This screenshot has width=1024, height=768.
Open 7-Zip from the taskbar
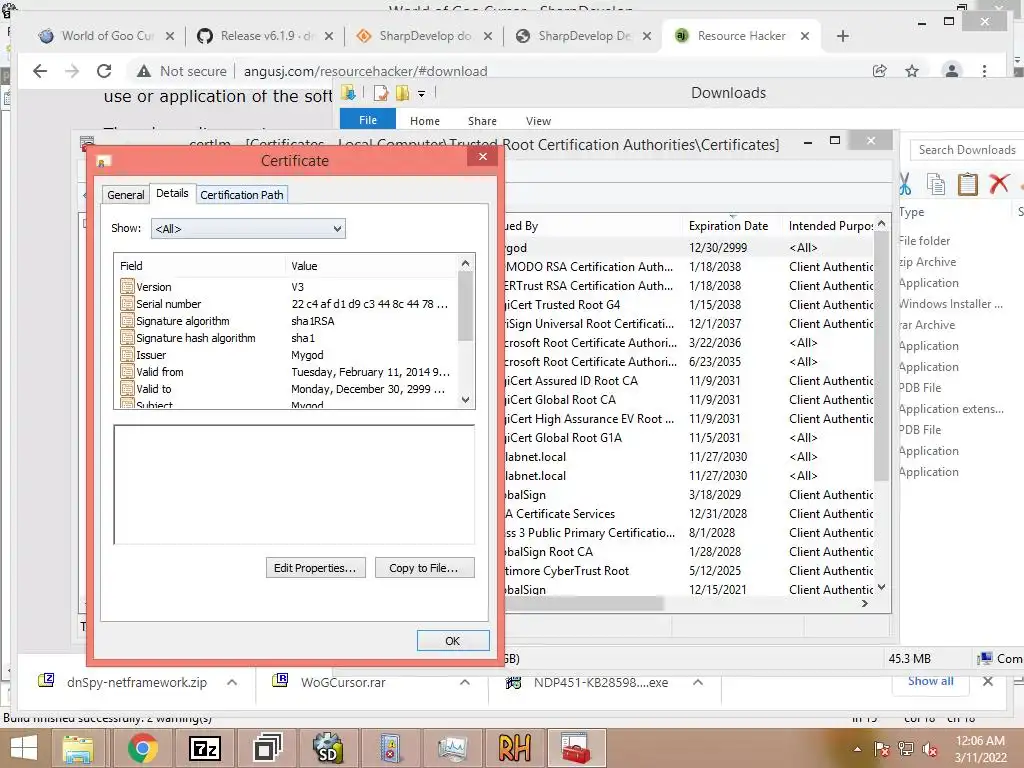[204, 748]
